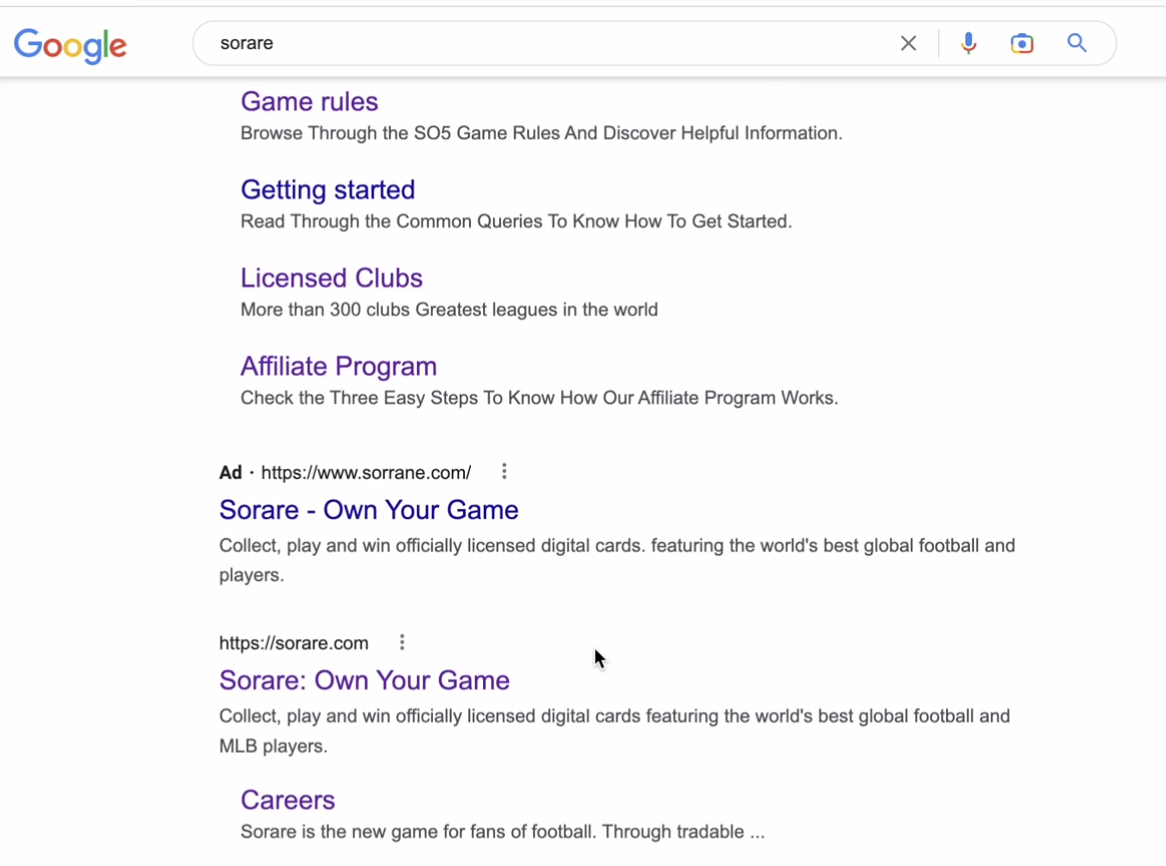The image size is (1166, 866).
Task: Open the three-dot menu beside https://sorare.com
Action: click(402, 642)
